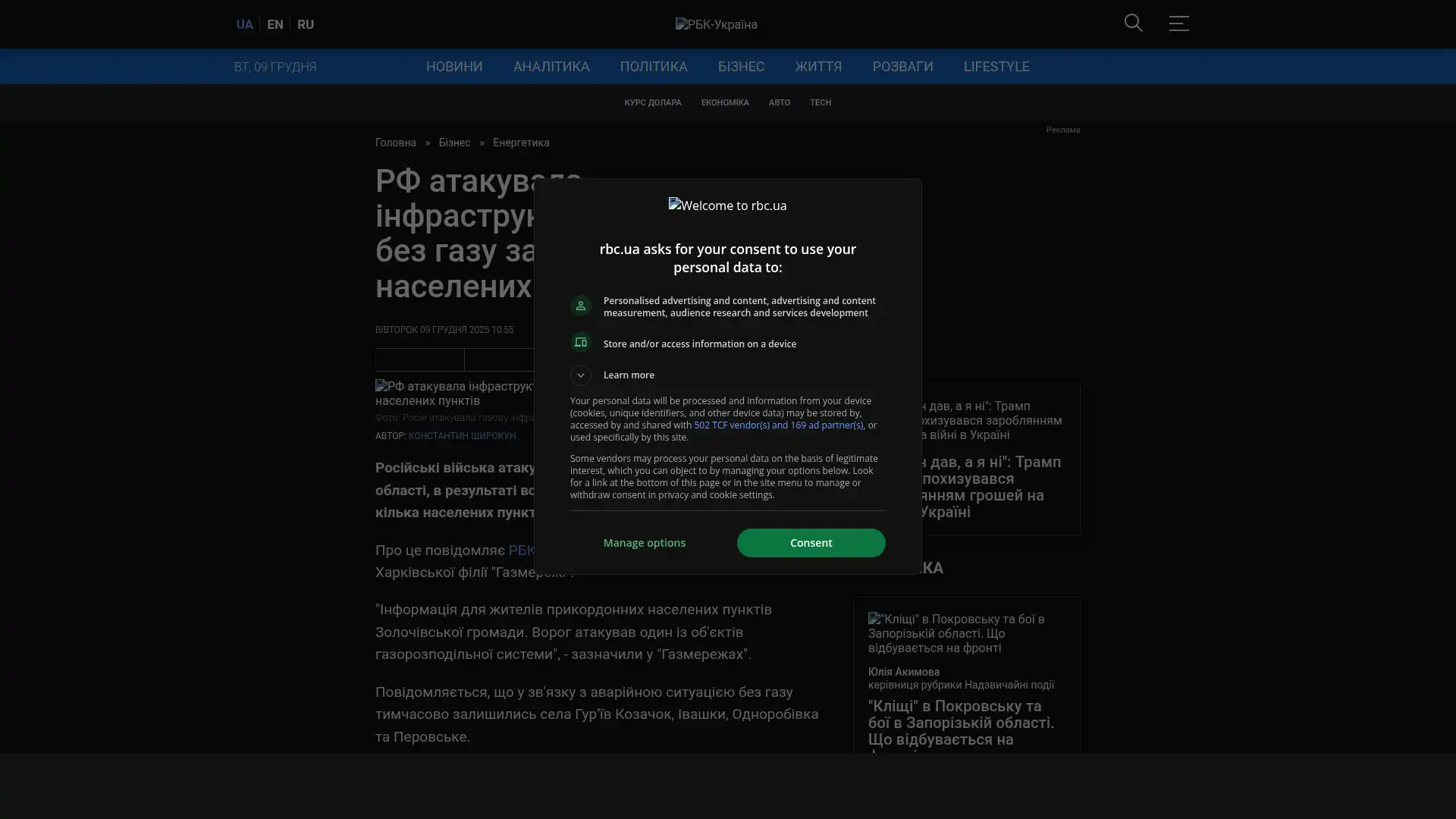The height and width of the screenshot is (819, 1456).
Task: Expand Store and/or access information purpose
Action: point(699,344)
